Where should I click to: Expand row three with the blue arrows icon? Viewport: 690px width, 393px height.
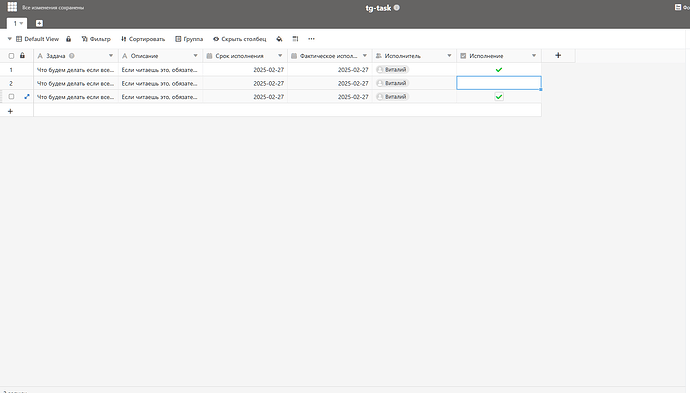point(27,96)
